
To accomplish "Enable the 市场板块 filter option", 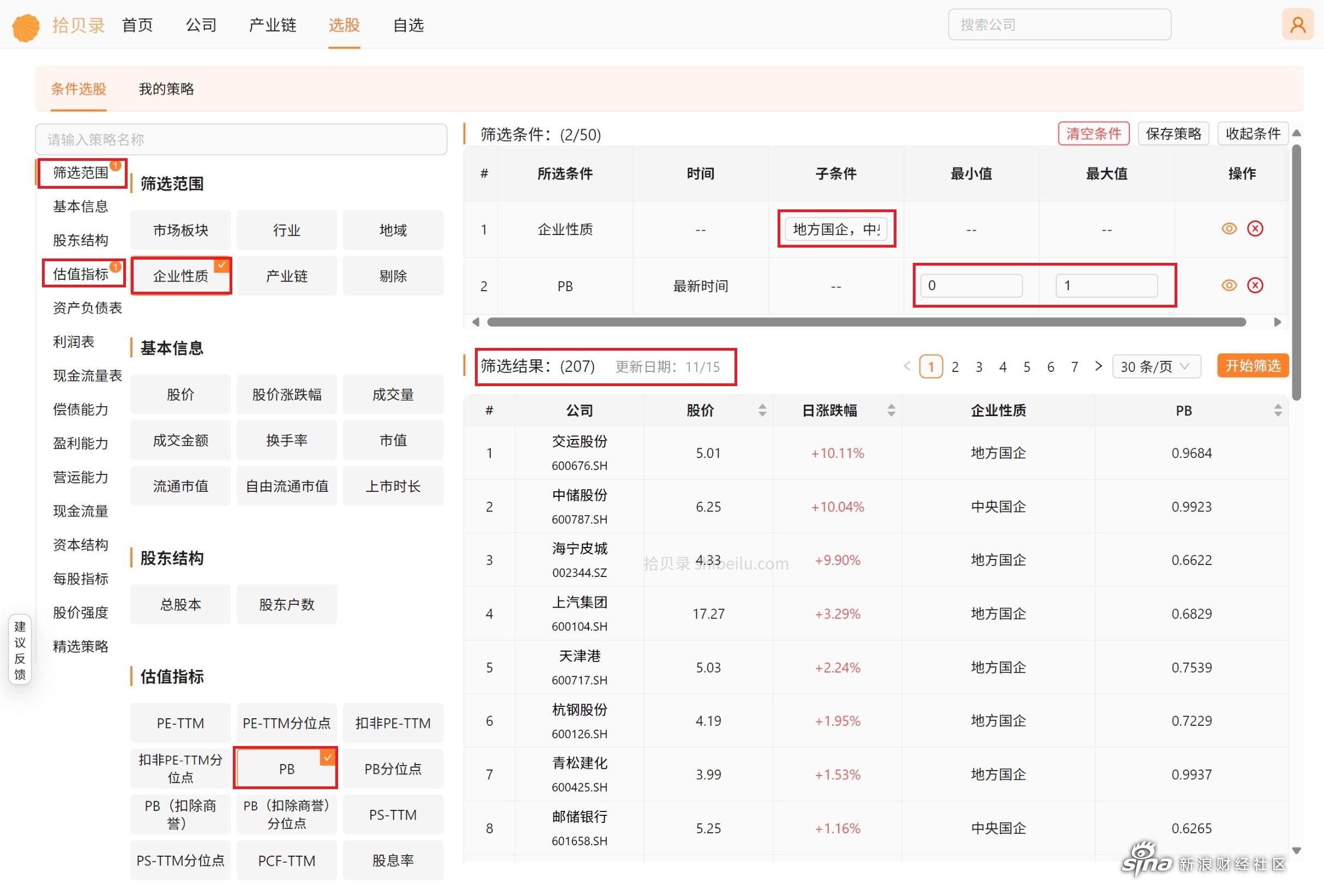I will tap(180, 230).
